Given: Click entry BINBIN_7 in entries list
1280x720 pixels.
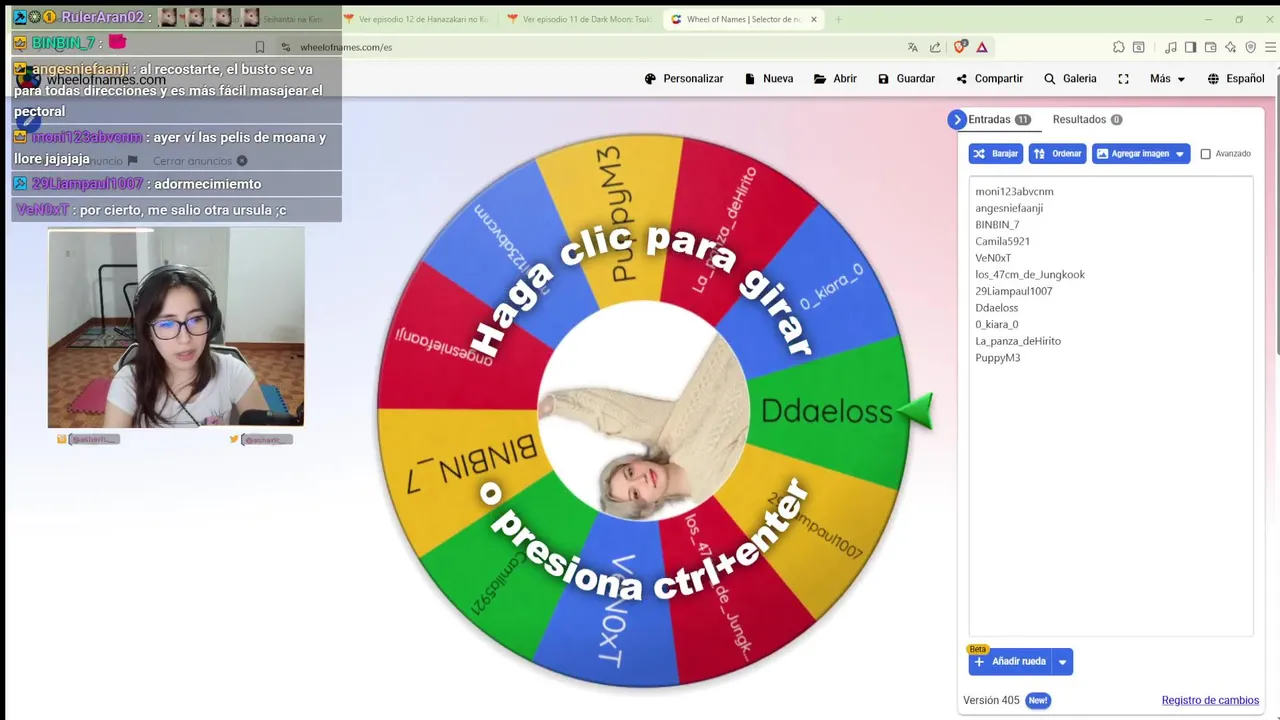Looking at the screenshot, I should pos(997,225).
